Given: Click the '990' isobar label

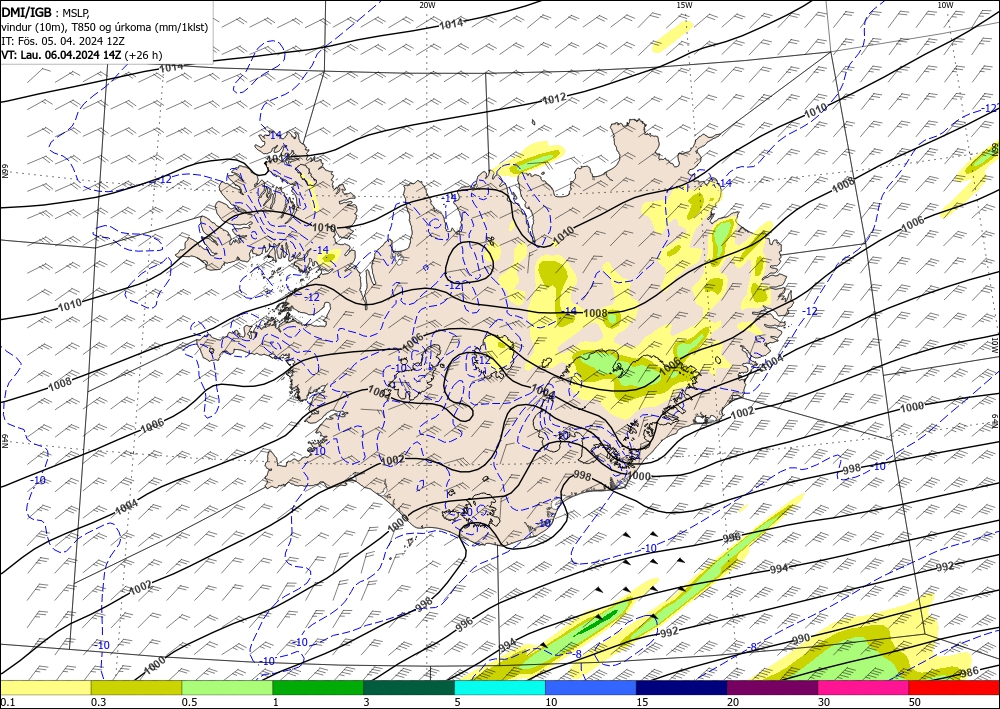Looking at the screenshot, I should click(800, 638).
